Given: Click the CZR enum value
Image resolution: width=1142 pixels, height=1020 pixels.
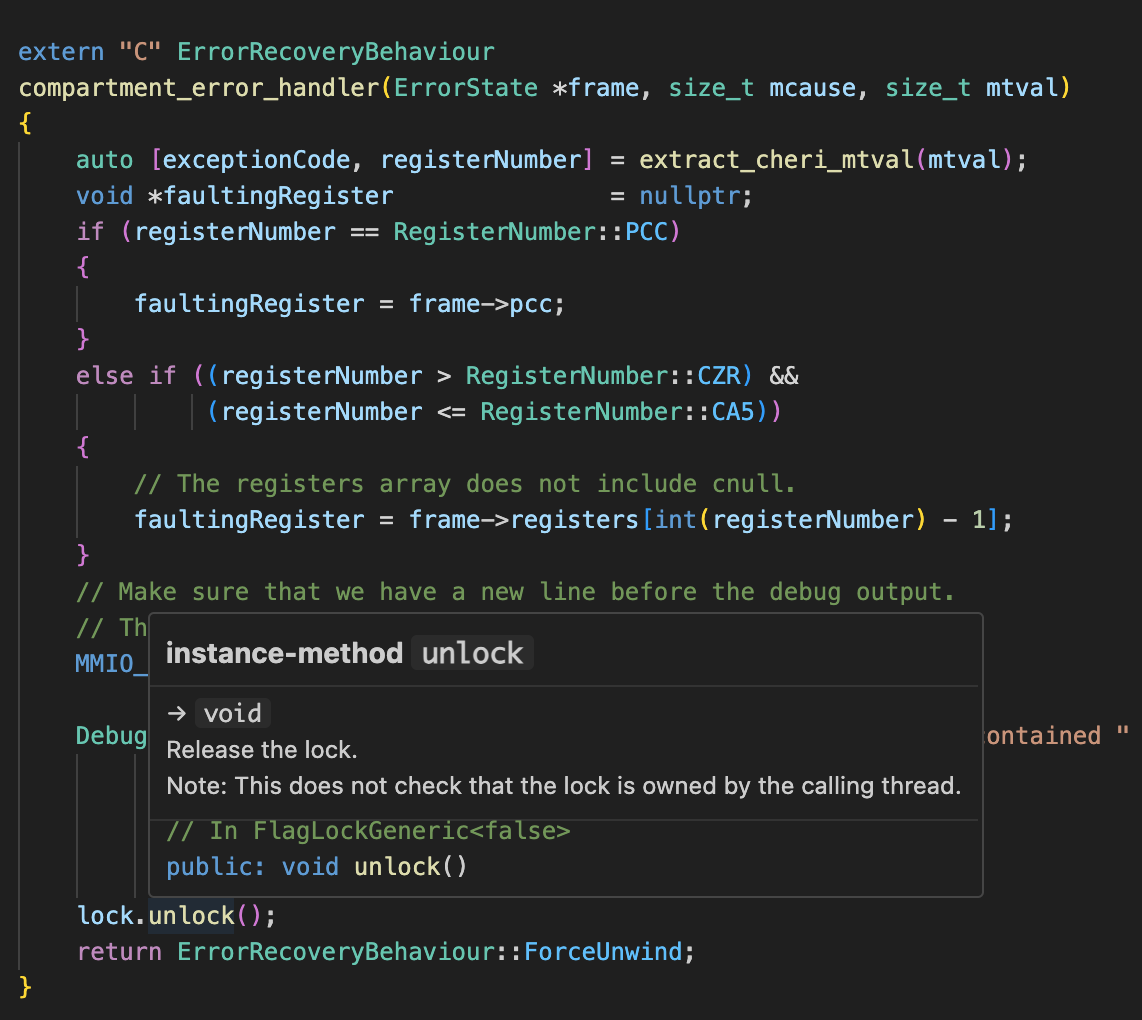Looking at the screenshot, I should (718, 376).
